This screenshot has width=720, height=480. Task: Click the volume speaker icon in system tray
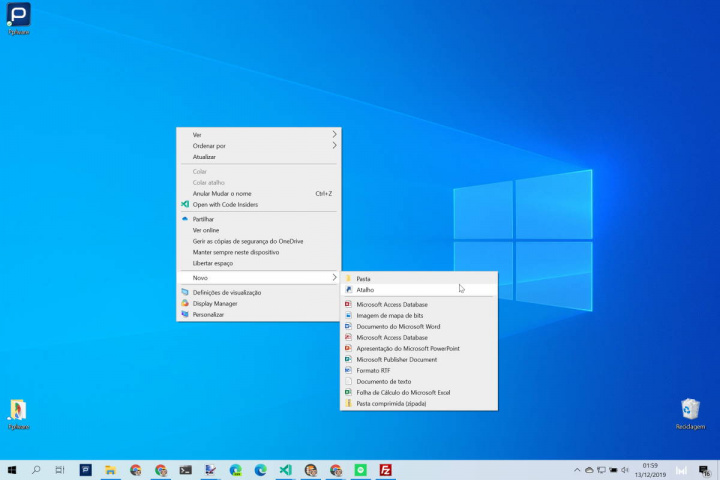click(x=627, y=470)
